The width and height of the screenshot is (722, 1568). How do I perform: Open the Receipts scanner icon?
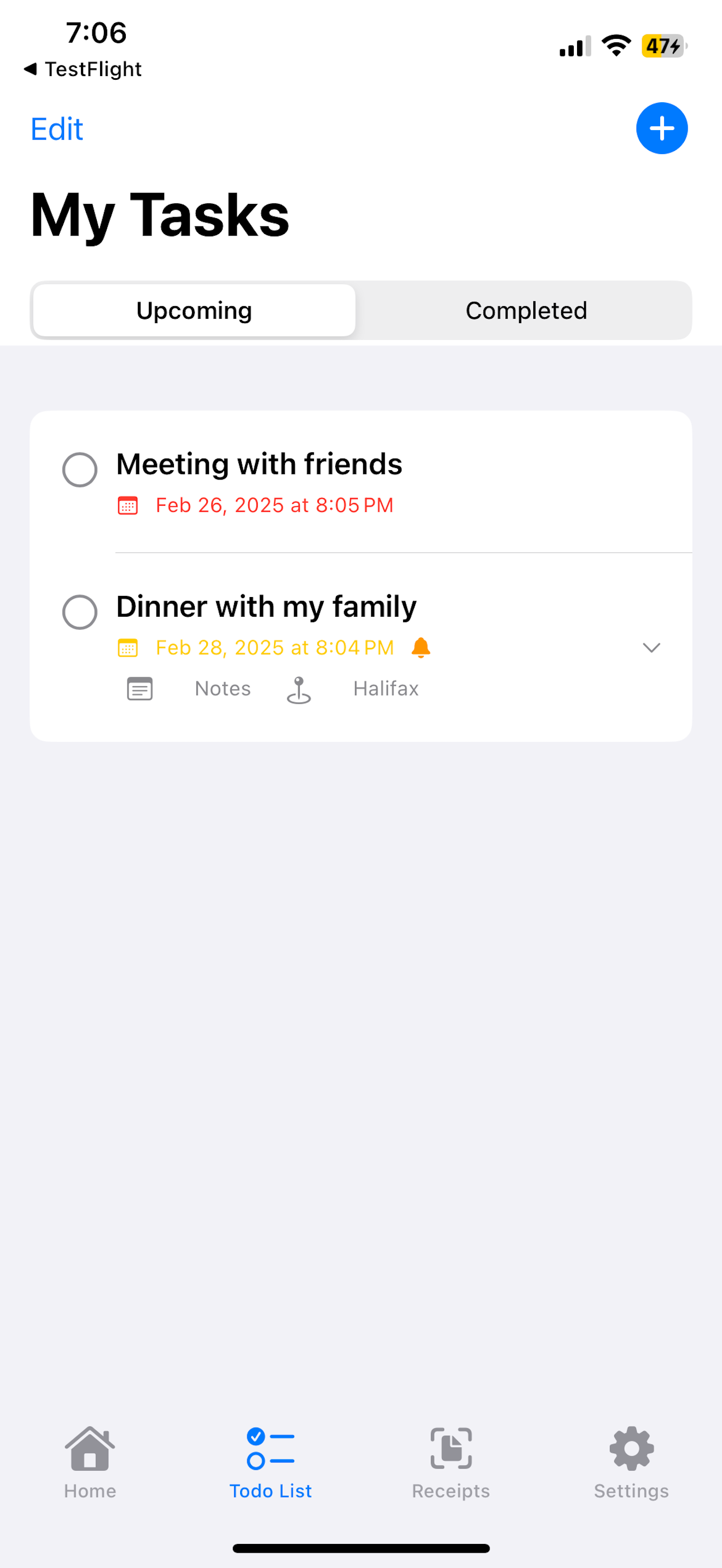(x=451, y=1448)
